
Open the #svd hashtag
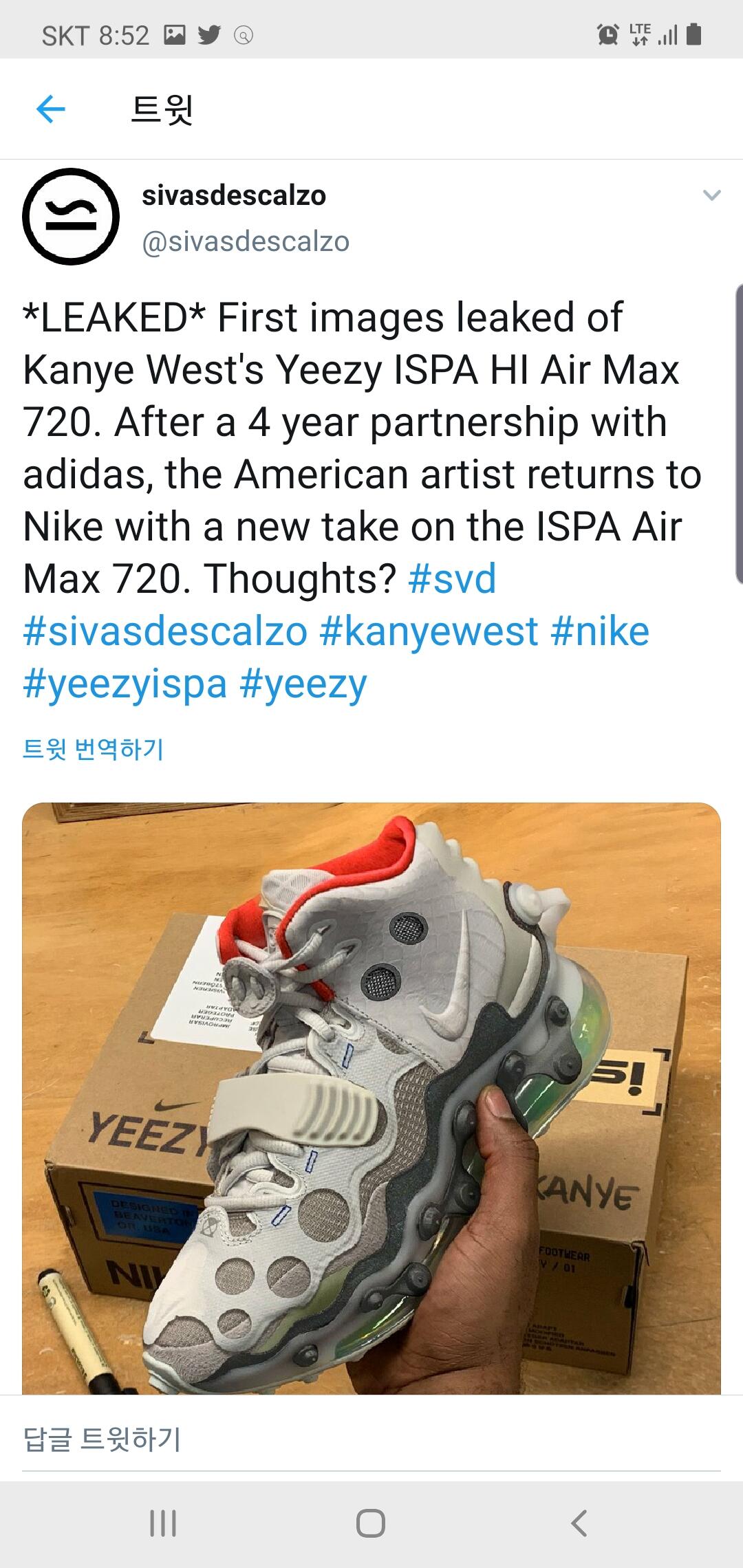pos(452,578)
